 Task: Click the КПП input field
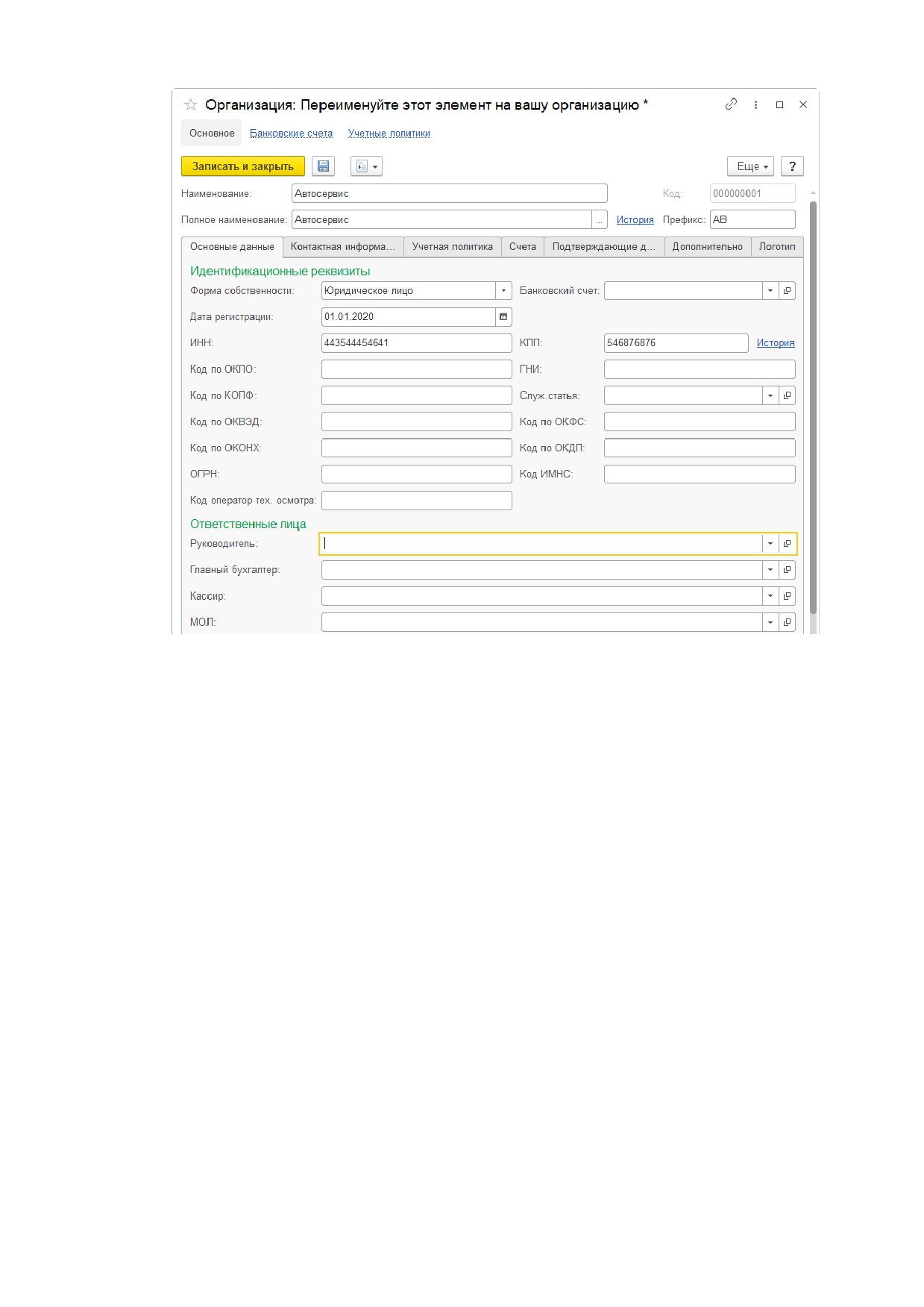[x=676, y=343]
